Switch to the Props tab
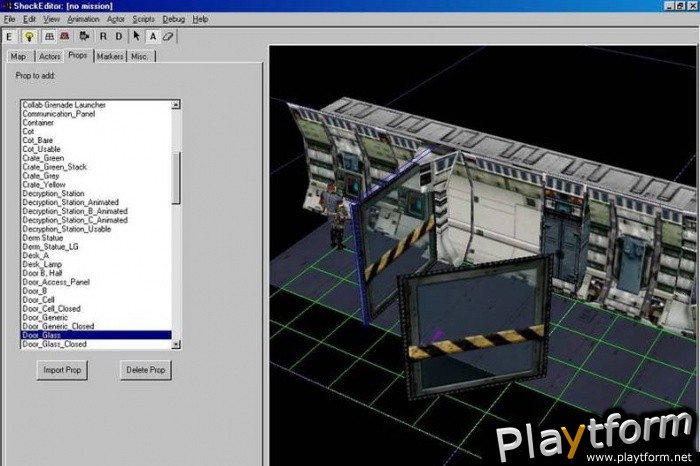 pos(78,55)
